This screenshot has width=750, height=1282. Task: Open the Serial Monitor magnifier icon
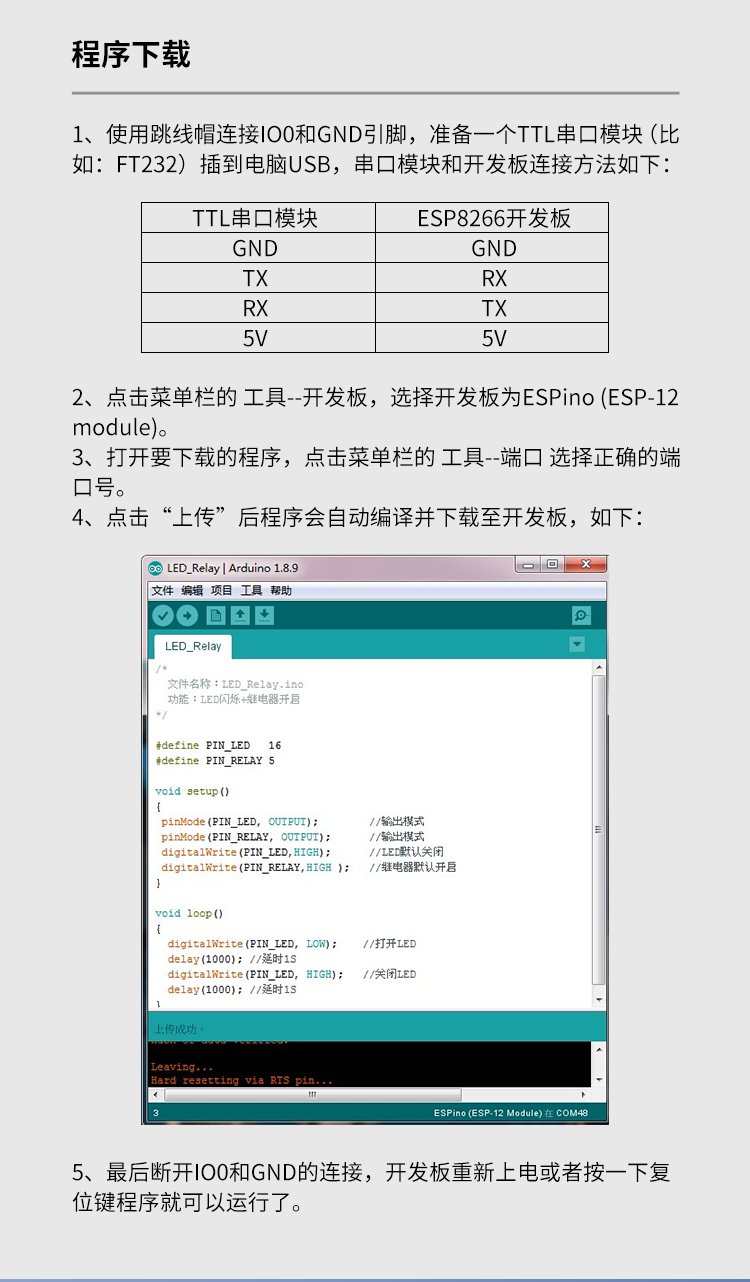pos(581,616)
